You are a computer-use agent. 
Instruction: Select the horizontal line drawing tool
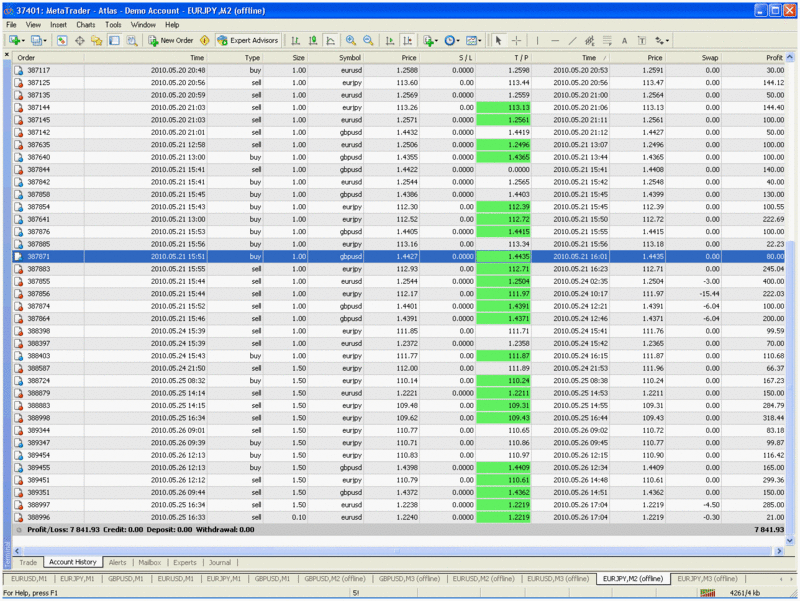click(x=555, y=41)
